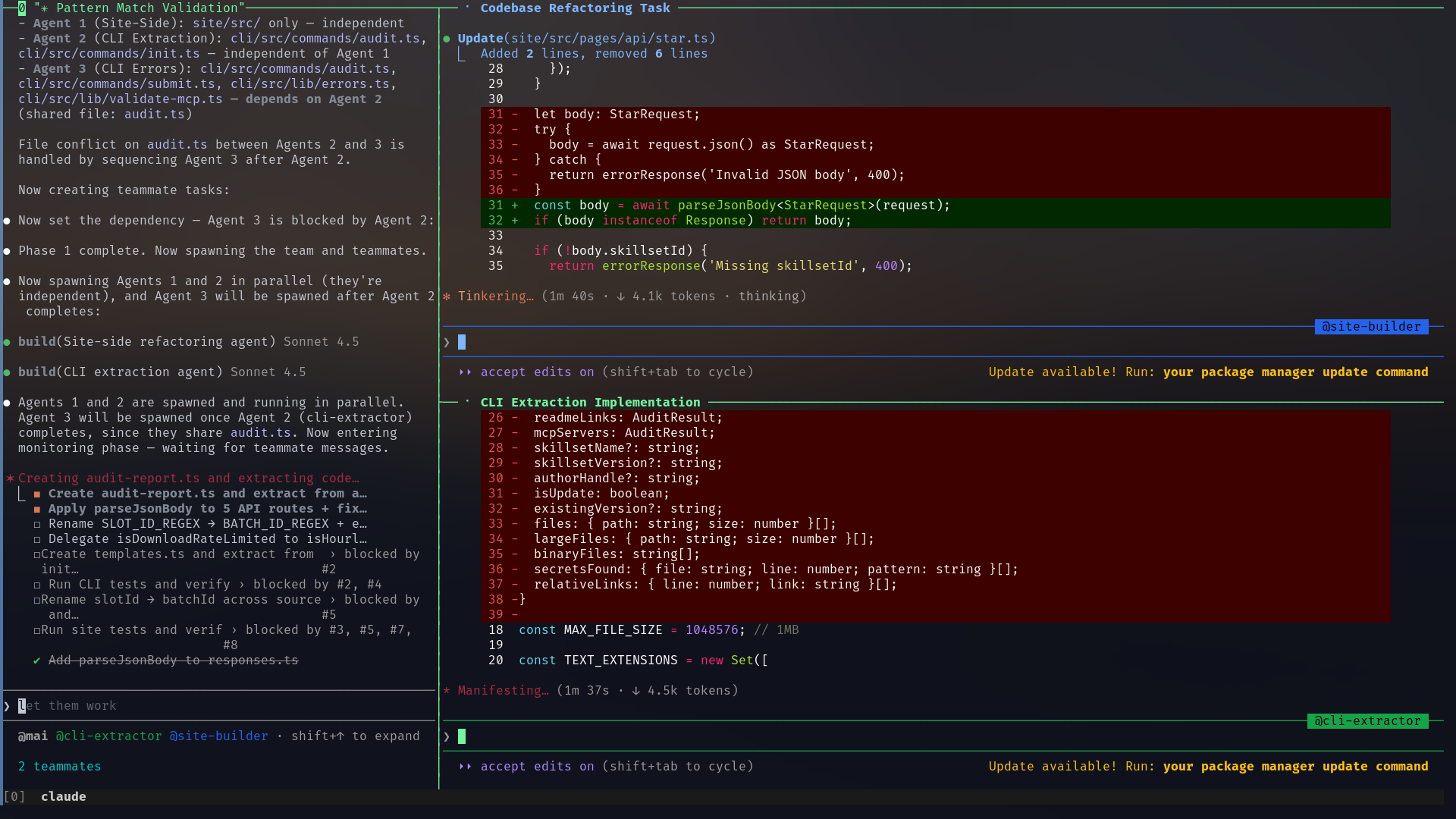Viewport: 1456px width, 819px height.
Task: Click prompt chevron in cli-extractor pane
Action: point(447,736)
